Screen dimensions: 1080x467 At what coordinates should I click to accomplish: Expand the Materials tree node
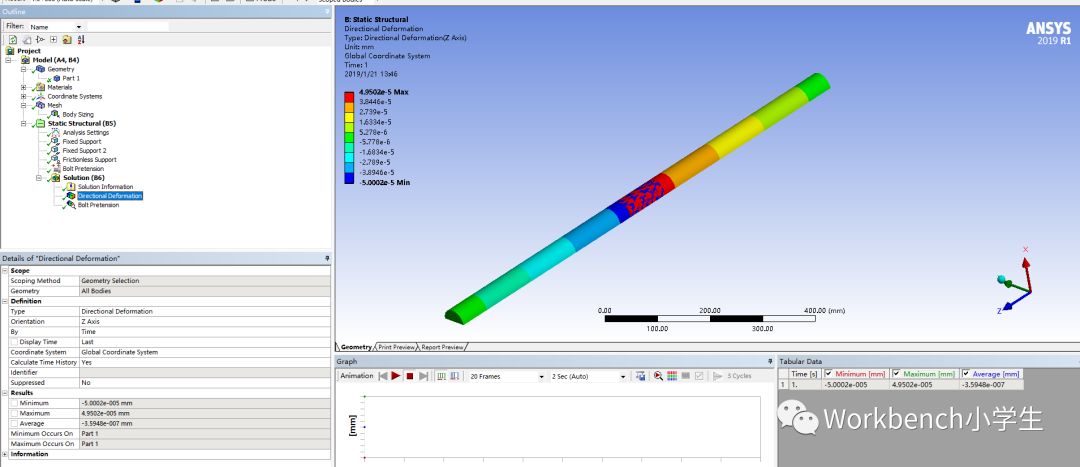pos(23,87)
